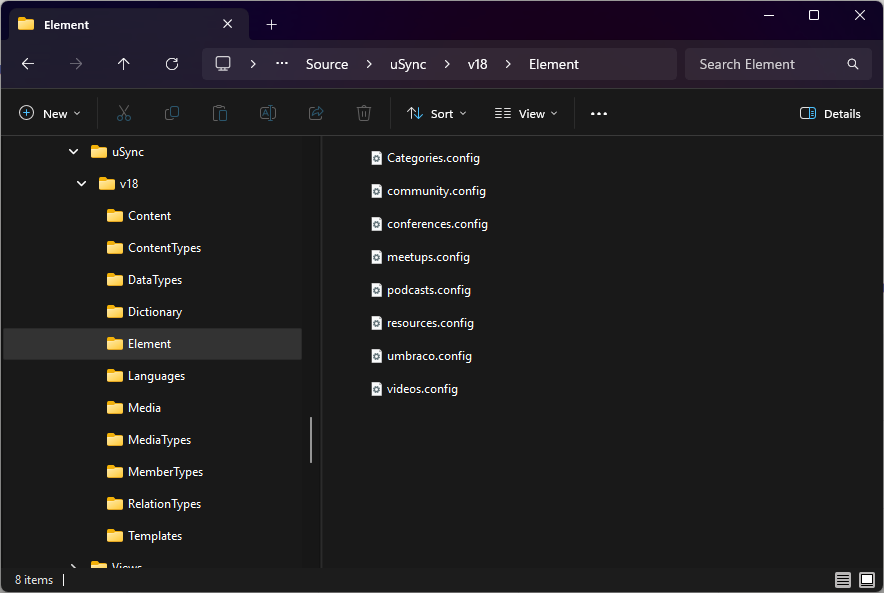Click the navigation pane scrollbar

[x=311, y=440]
